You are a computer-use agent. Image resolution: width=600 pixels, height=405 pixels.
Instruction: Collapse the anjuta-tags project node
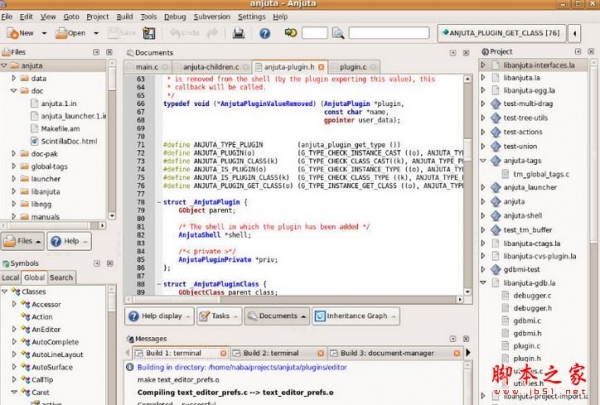[483, 159]
